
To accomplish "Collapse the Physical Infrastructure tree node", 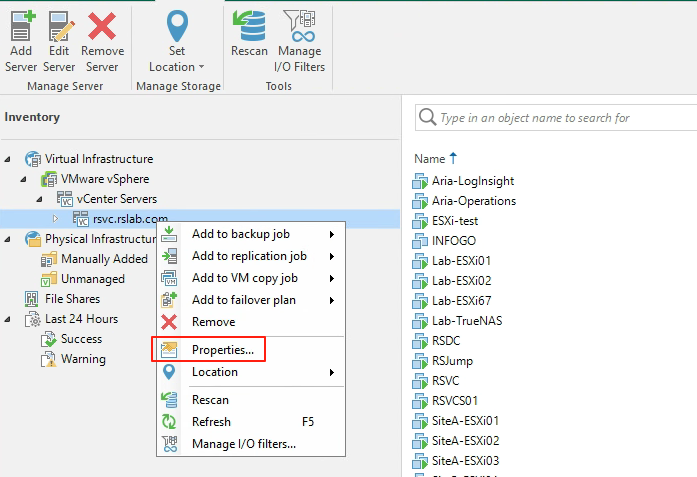I will click(8, 239).
